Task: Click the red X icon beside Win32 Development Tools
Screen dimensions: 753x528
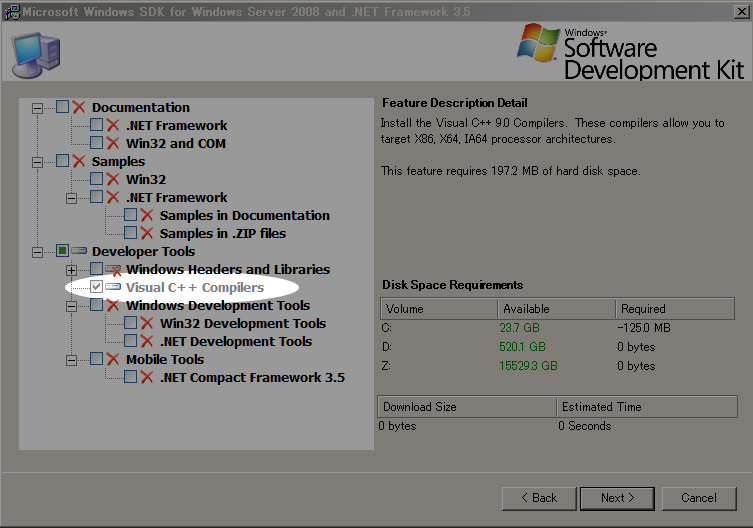Action: [x=147, y=323]
